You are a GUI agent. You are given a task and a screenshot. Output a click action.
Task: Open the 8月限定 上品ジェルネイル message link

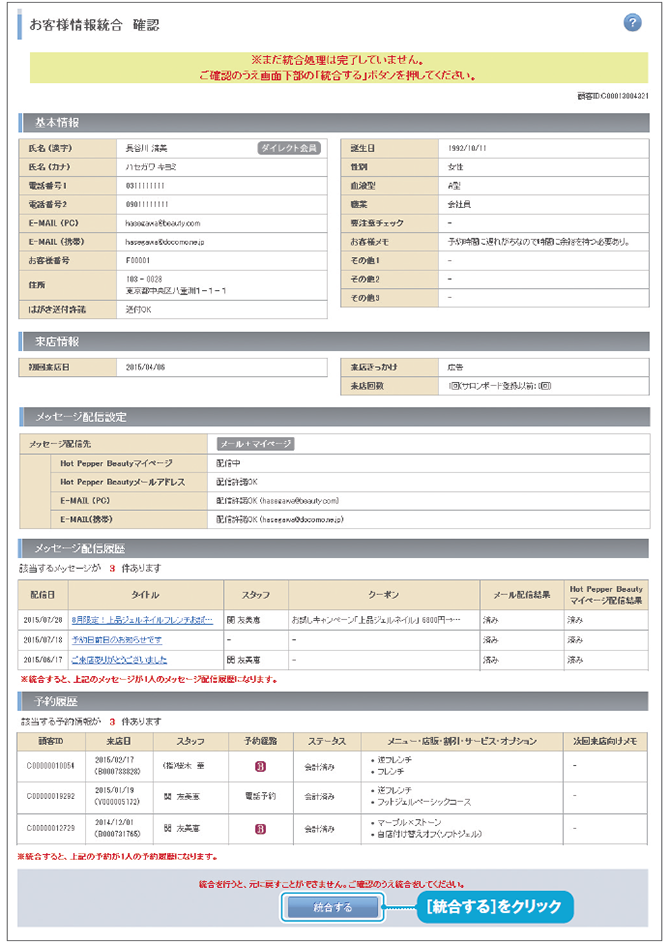(142, 620)
